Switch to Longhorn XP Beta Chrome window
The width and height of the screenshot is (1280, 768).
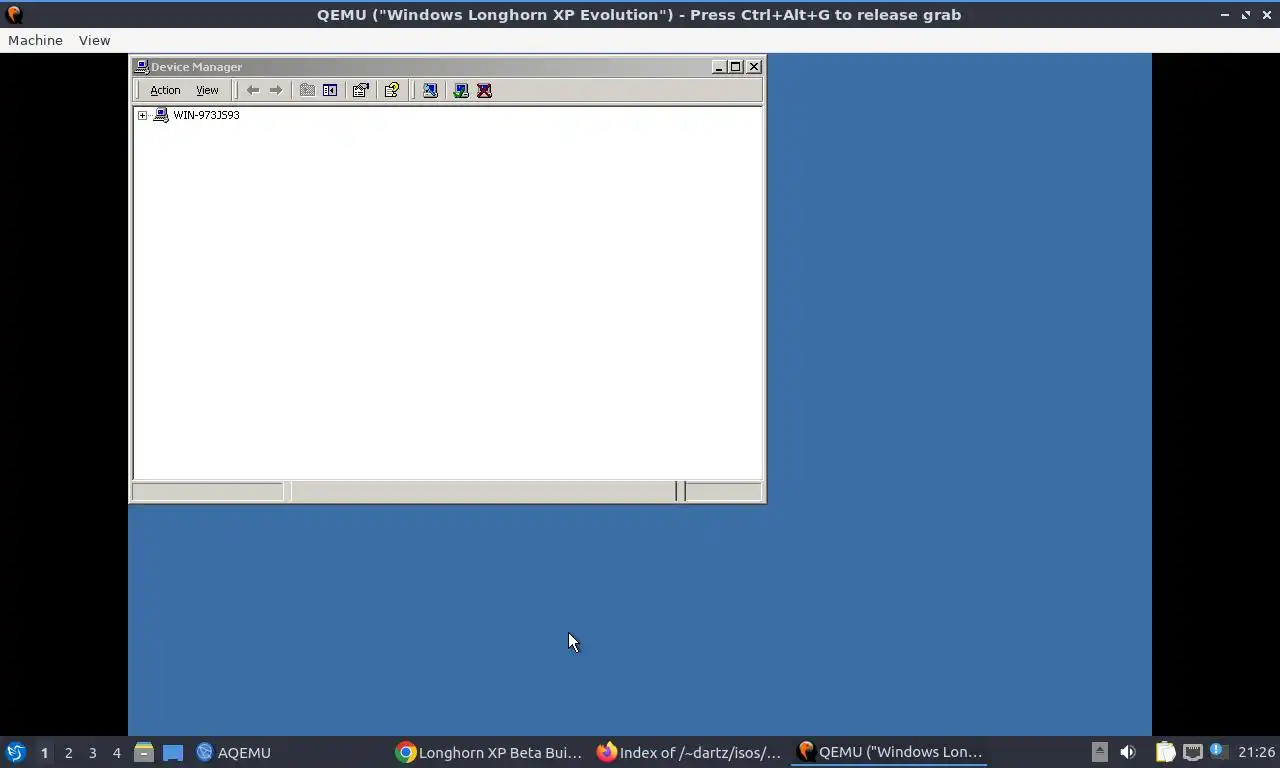pyautogui.click(x=488, y=752)
